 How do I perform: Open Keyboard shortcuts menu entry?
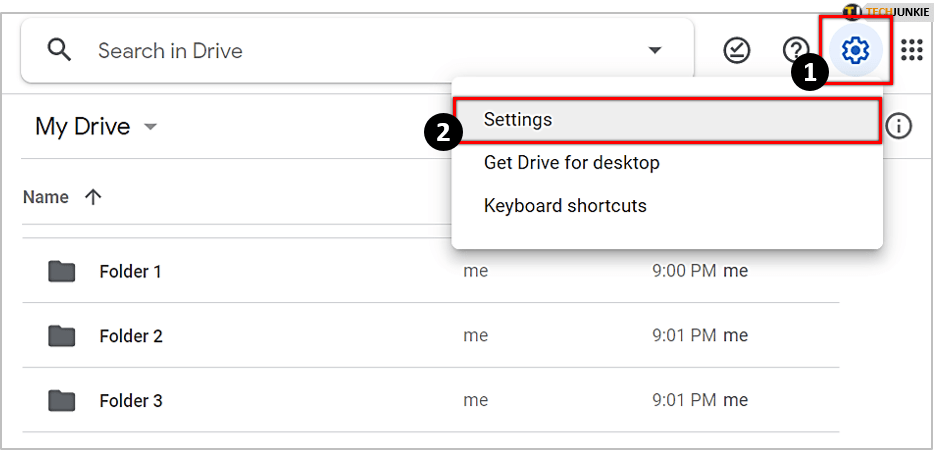point(565,206)
